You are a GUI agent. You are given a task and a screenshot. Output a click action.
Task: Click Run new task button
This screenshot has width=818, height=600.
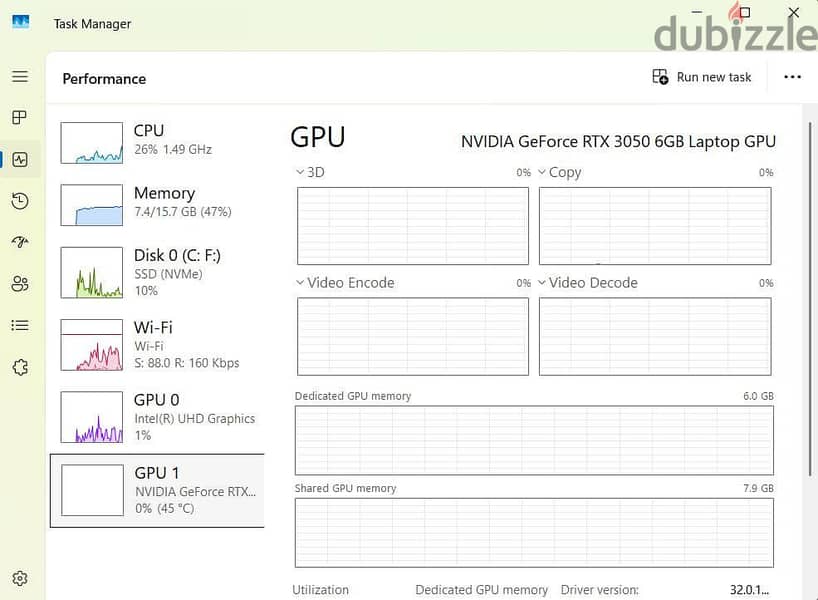tap(702, 77)
